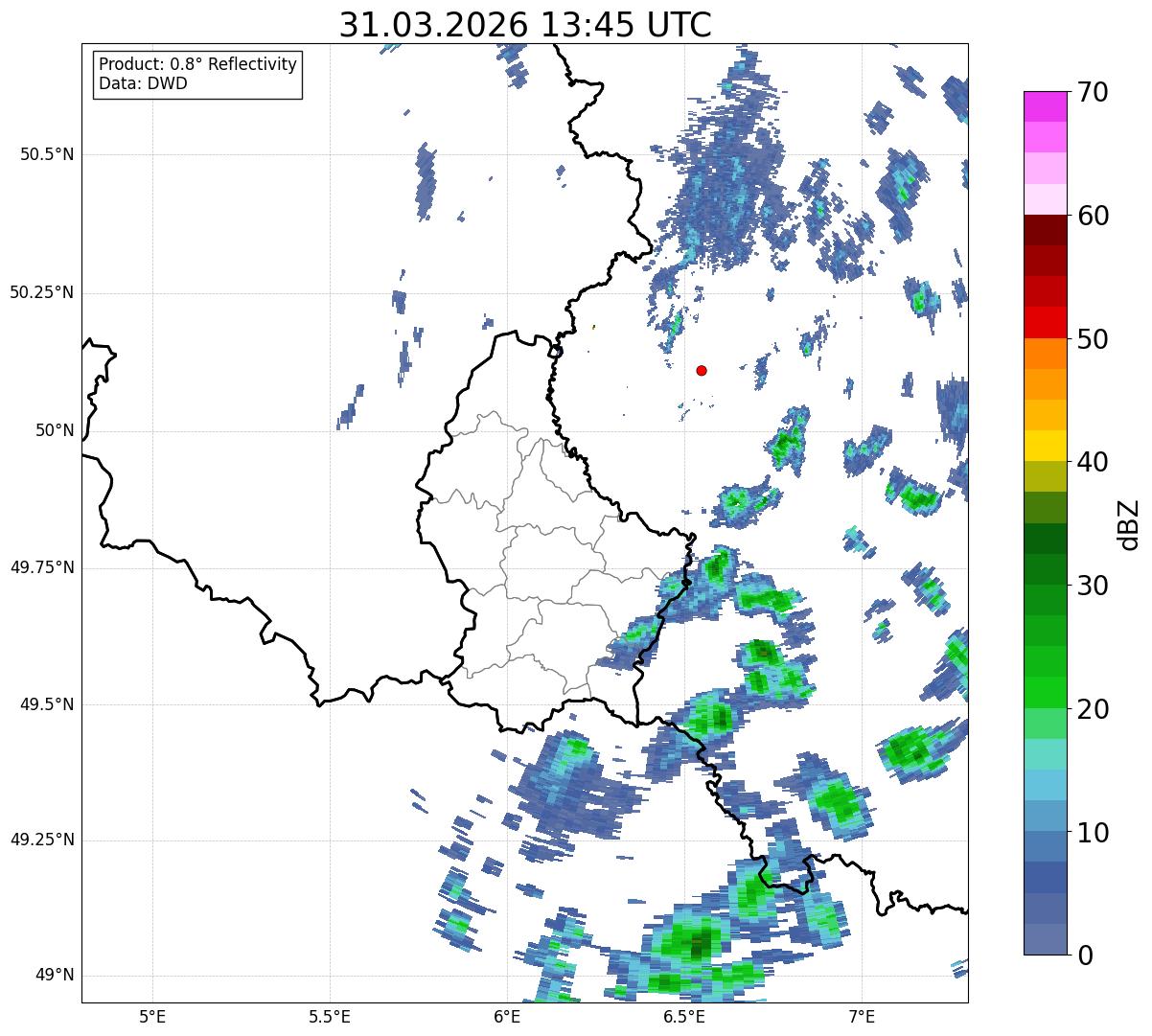Click the 5.5°E longitude label
This screenshot has width=1152, height=1036.
click(x=330, y=1016)
